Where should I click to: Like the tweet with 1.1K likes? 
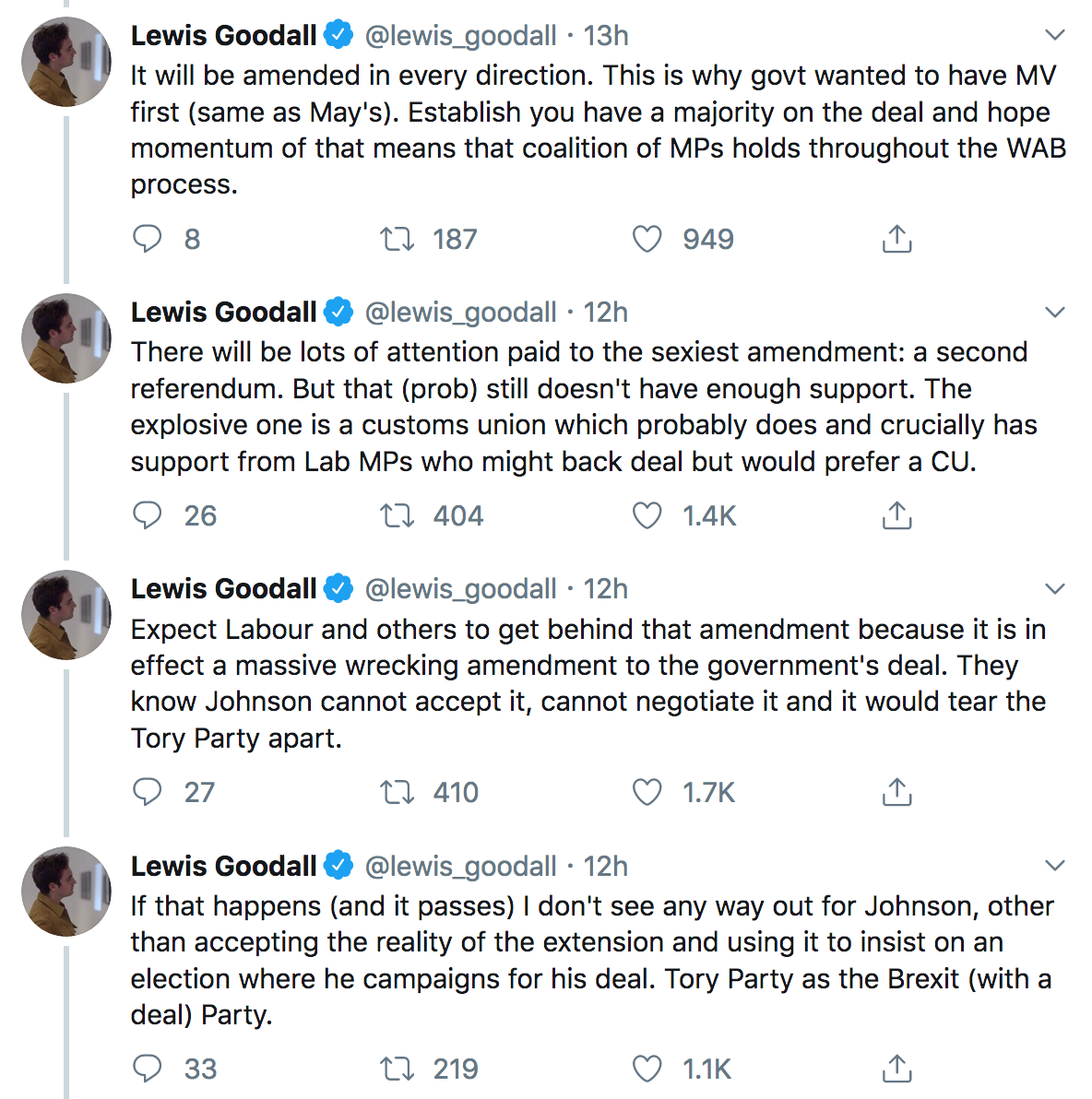point(647,1069)
